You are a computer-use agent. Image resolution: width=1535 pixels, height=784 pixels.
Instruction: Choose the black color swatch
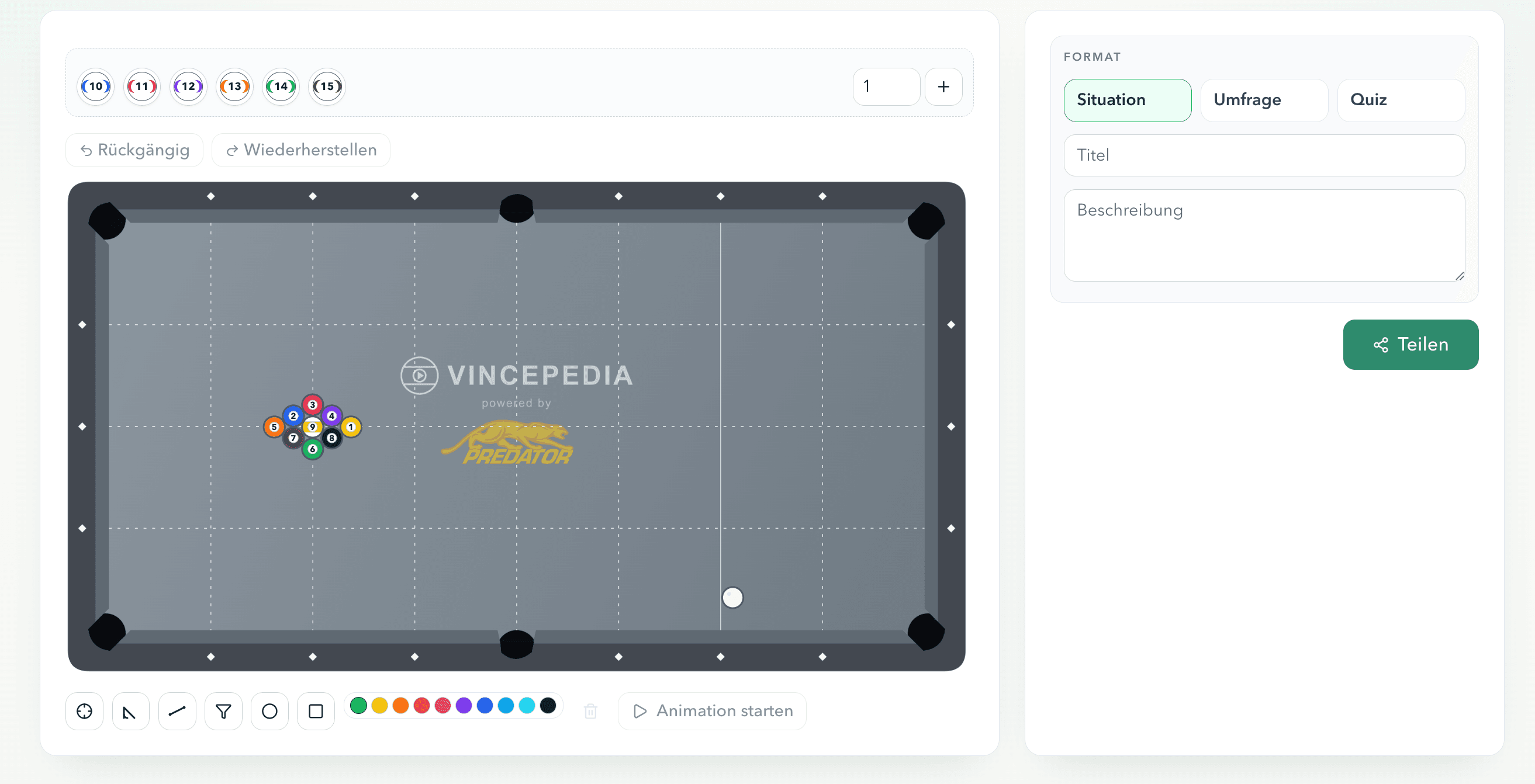(548, 706)
